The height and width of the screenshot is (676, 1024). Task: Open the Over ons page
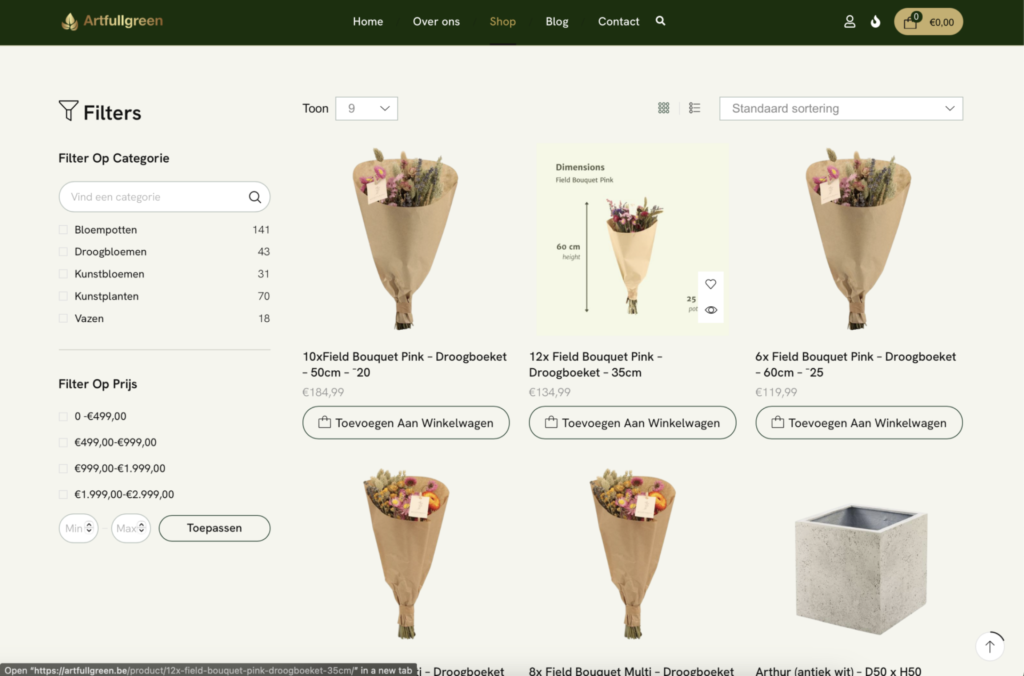pyautogui.click(x=436, y=22)
